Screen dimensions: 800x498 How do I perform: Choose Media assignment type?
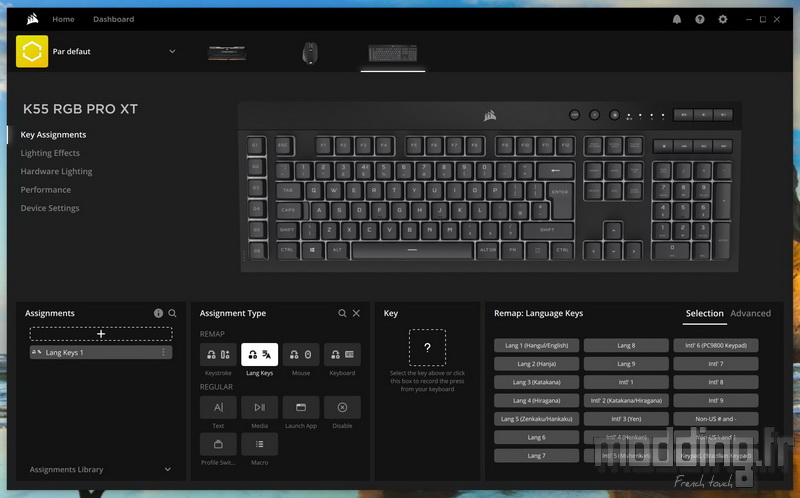click(259, 407)
